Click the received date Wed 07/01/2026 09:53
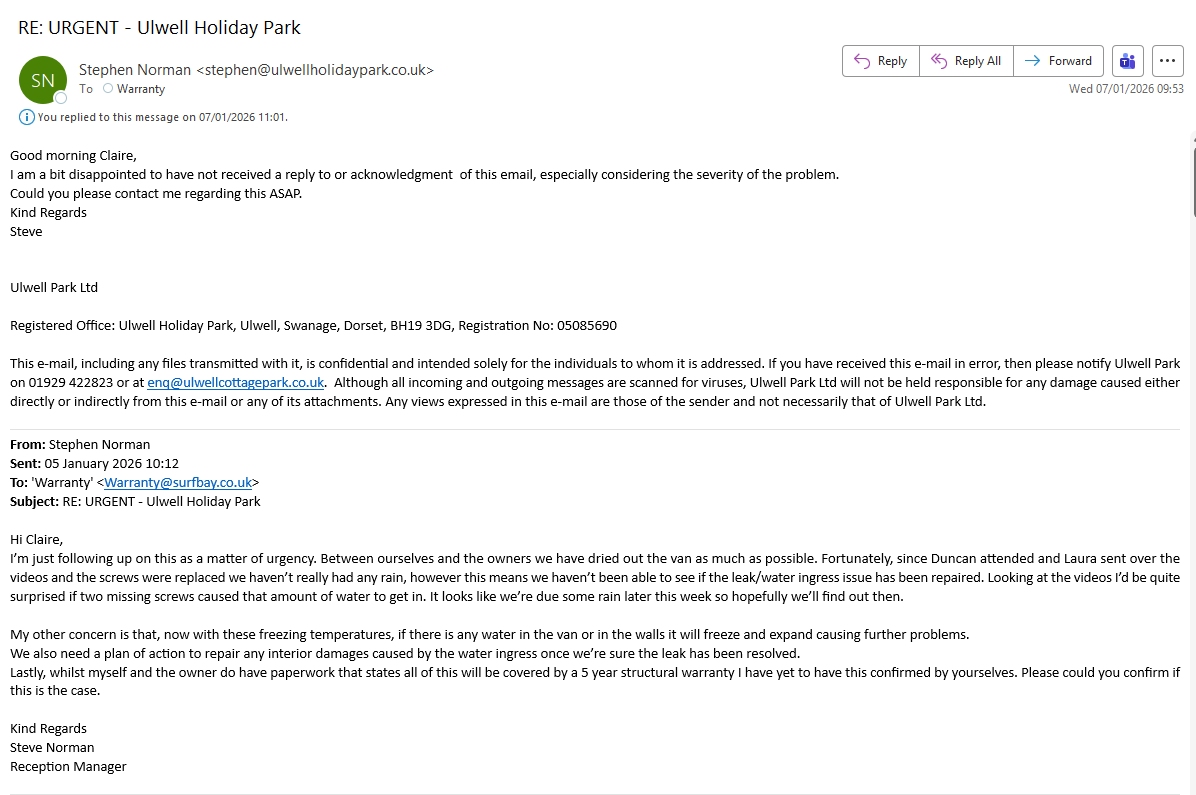Image resolution: width=1196 pixels, height=795 pixels. (x=1126, y=89)
